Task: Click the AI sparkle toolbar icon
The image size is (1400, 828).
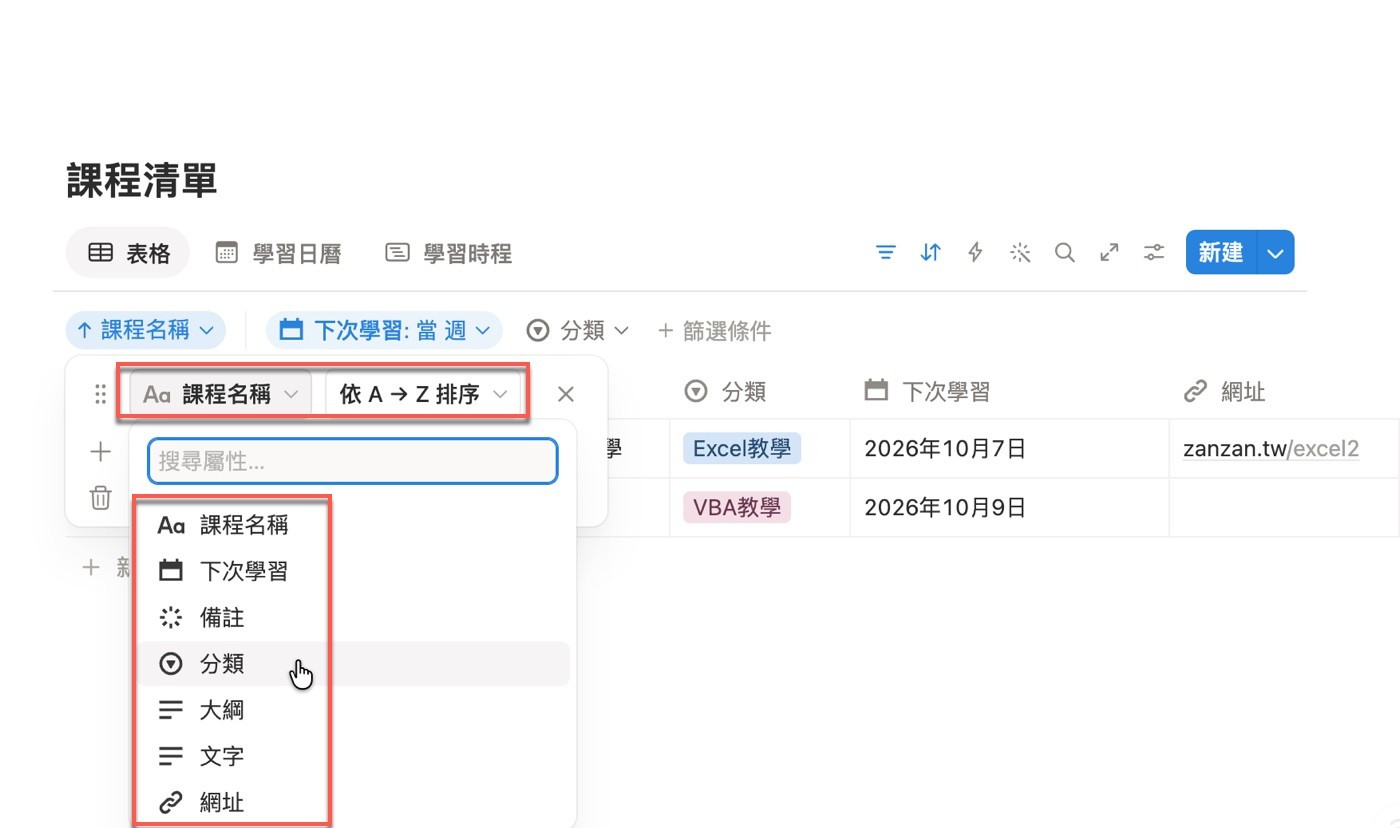Action: click(1020, 253)
